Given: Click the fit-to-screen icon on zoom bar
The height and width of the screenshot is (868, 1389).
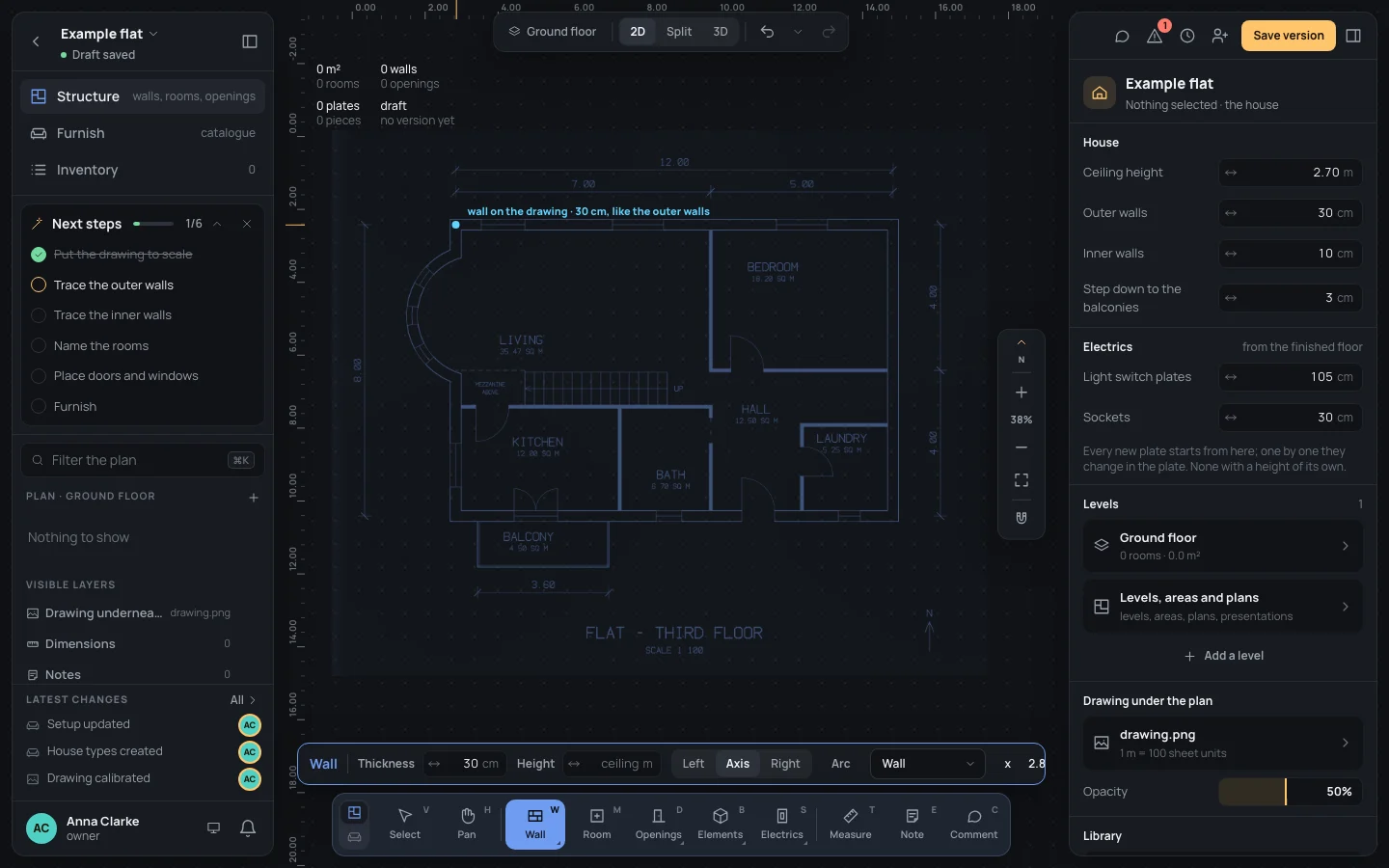Looking at the screenshot, I should [x=1021, y=480].
